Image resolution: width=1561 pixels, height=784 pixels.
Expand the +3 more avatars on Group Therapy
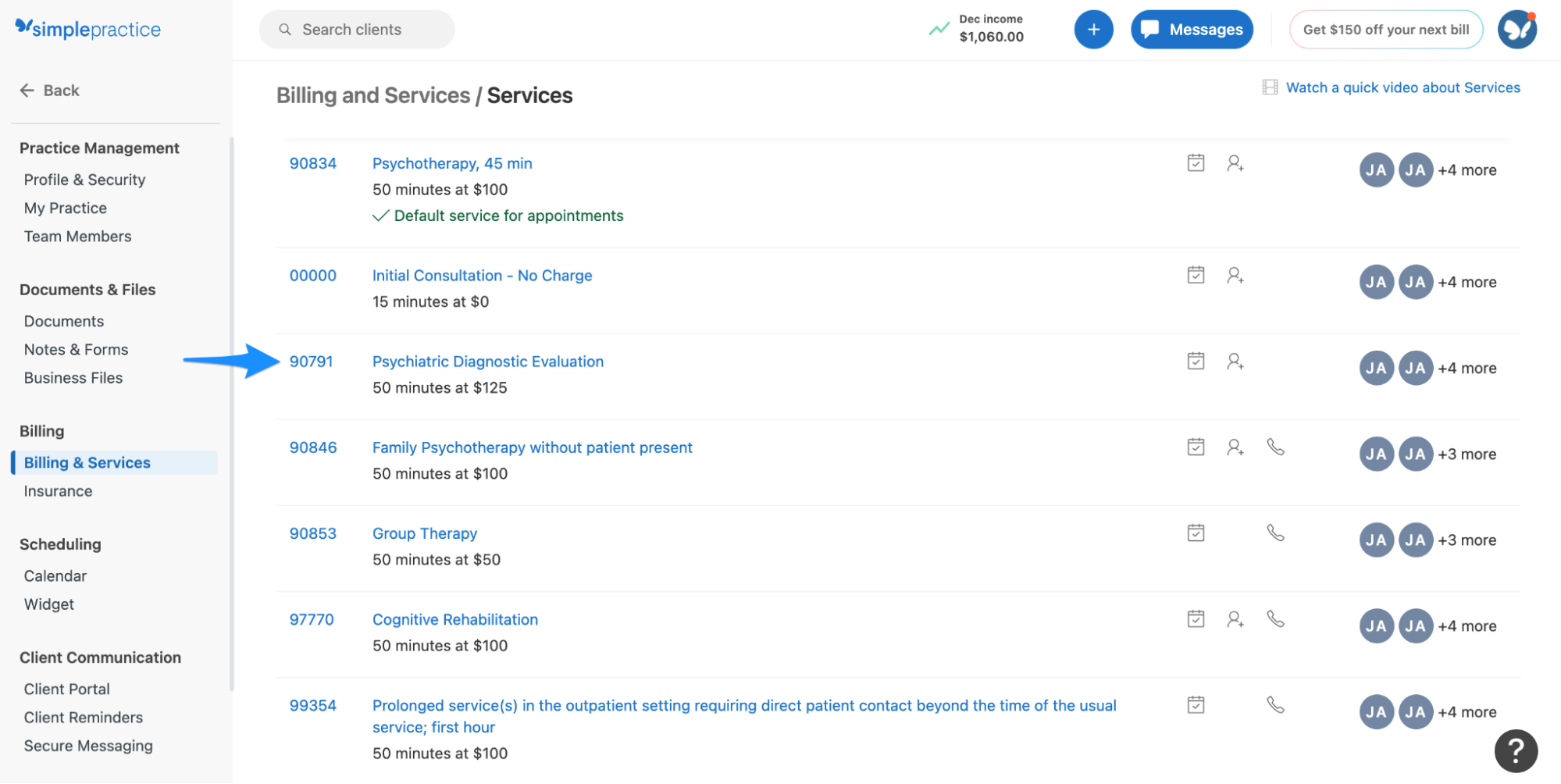tap(1467, 539)
